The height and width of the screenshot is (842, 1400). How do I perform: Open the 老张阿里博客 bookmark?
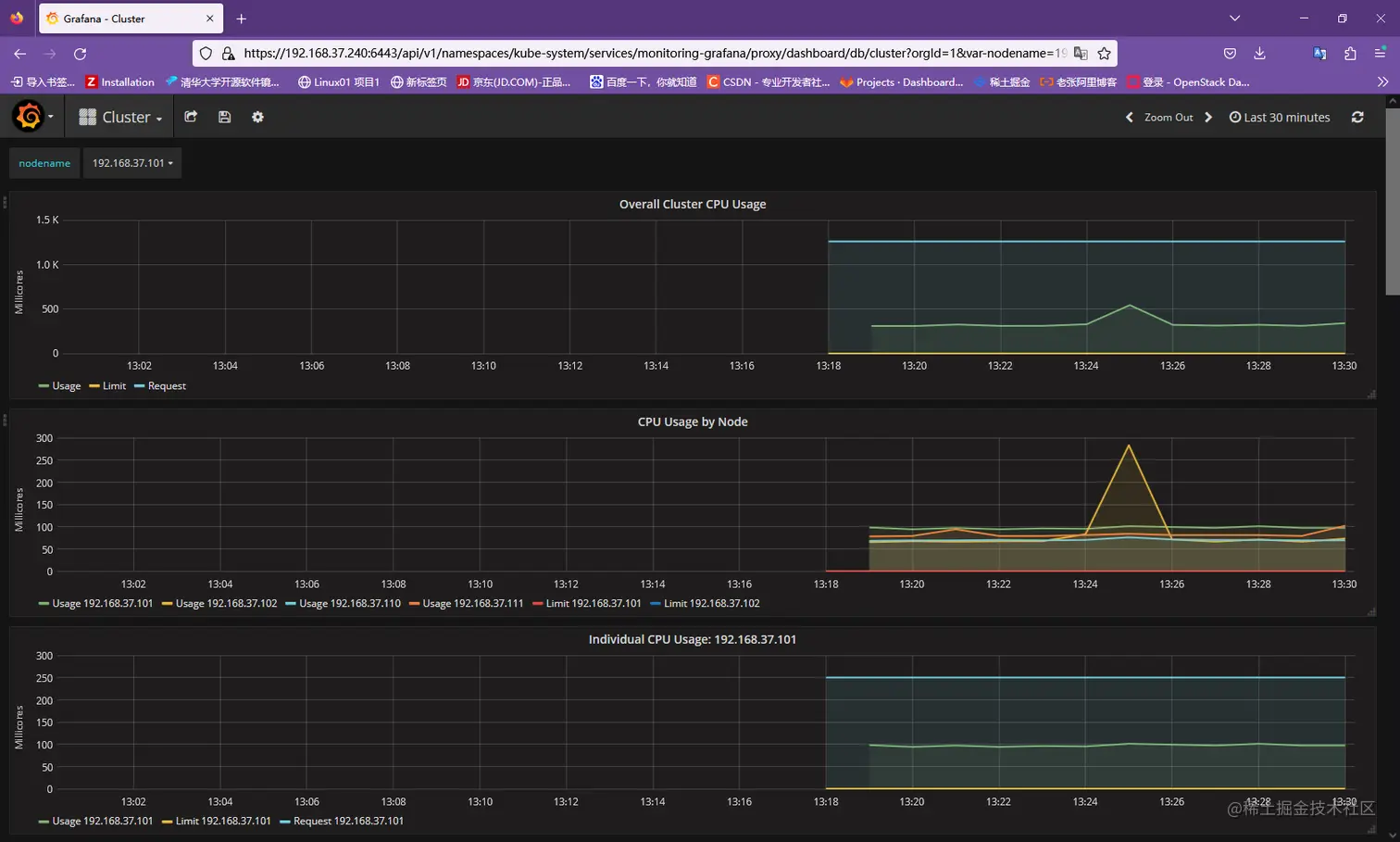coord(1078,82)
